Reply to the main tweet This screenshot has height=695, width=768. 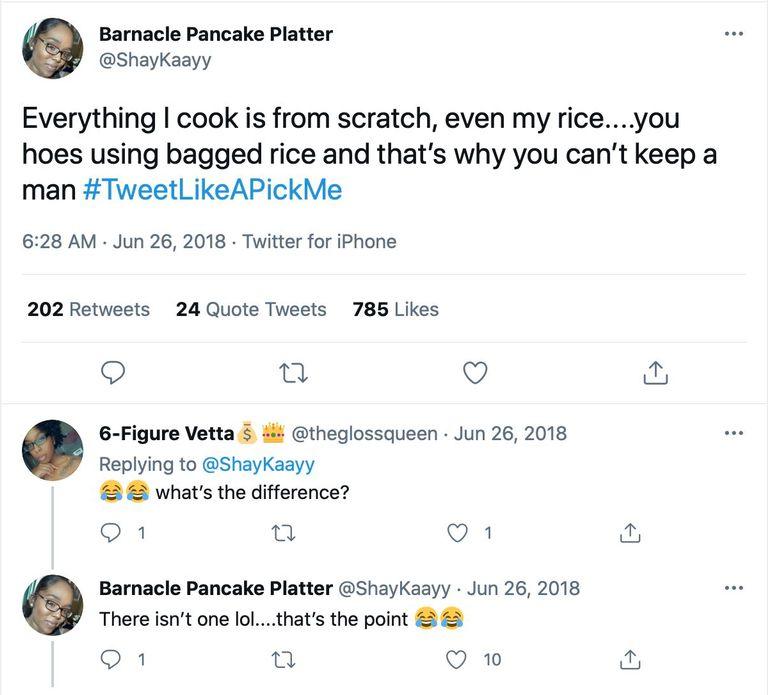click(x=114, y=373)
